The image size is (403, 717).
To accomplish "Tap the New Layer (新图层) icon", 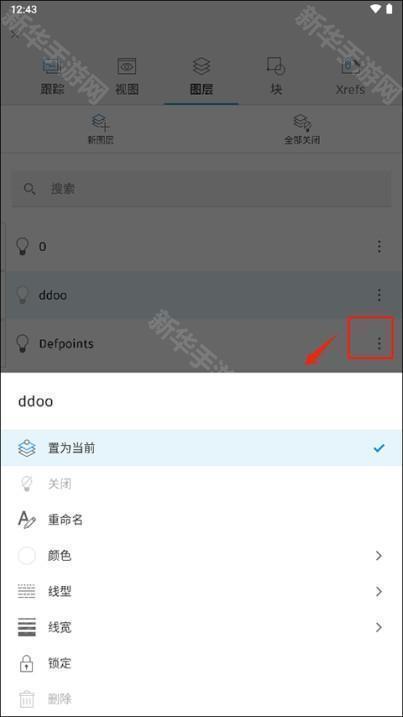I will [101, 122].
